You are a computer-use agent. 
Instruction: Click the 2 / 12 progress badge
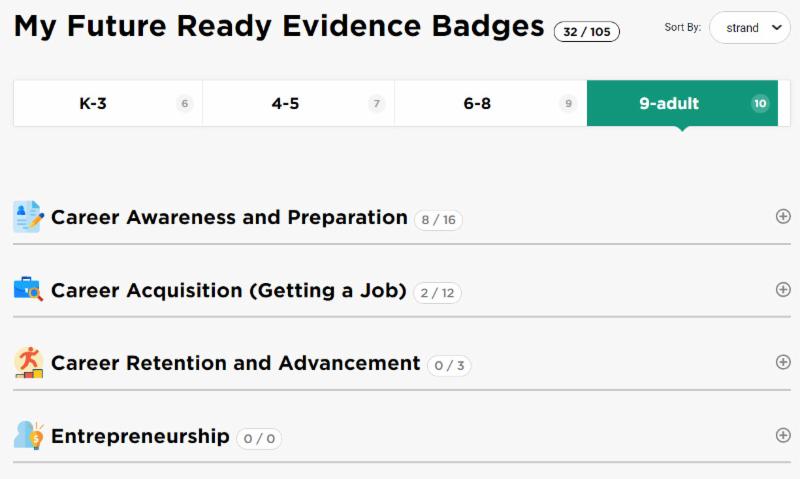437,293
